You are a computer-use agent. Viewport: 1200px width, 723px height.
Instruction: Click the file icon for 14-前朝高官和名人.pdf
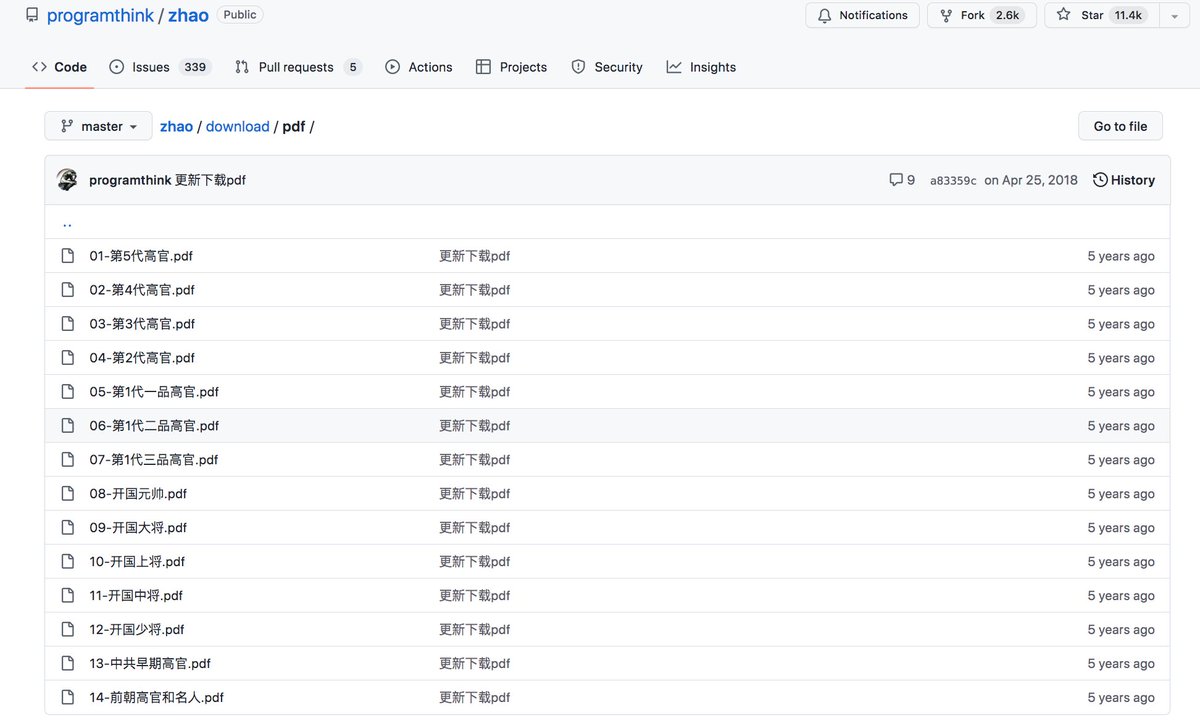point(68,698)
